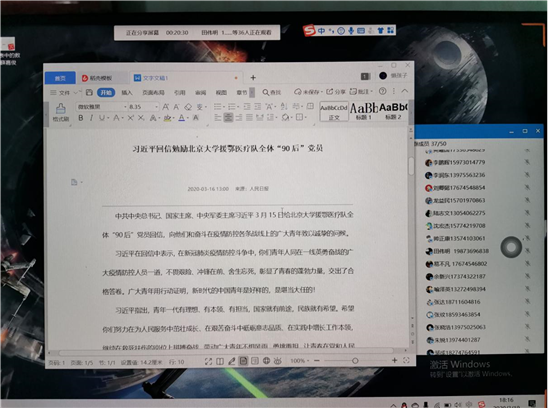The height and width of the screenshot is (408, 548).
Task: Click the full screen icon in the status bar
Action: click(x=208, y=362)
